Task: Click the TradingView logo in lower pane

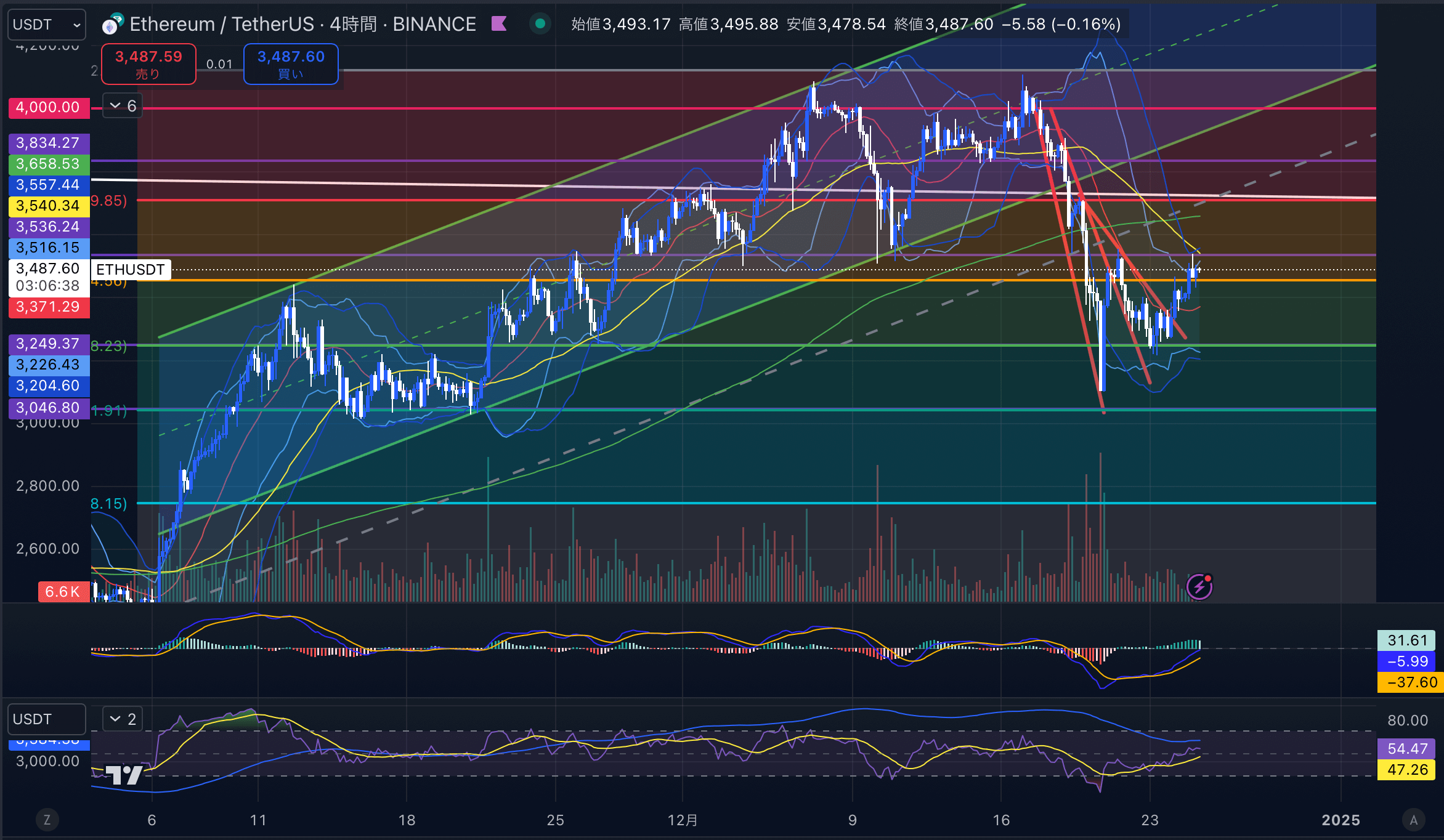Action: pos(124,774)
